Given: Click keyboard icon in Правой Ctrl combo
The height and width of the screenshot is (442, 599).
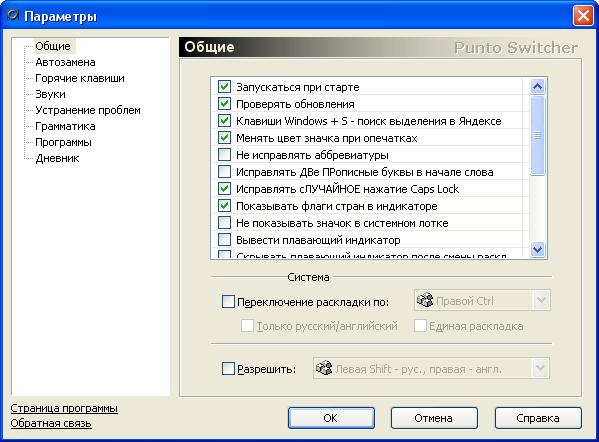Looking at the screenshot, I should point(425,300).
